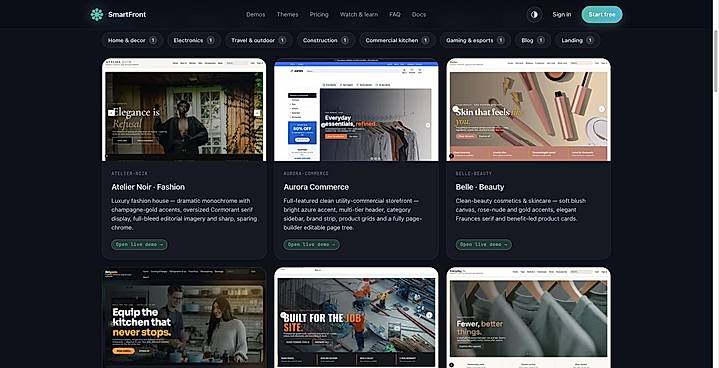Click the AURORA-COMMERCE slug label
719x368 pixels.
(x=306, y=174)
